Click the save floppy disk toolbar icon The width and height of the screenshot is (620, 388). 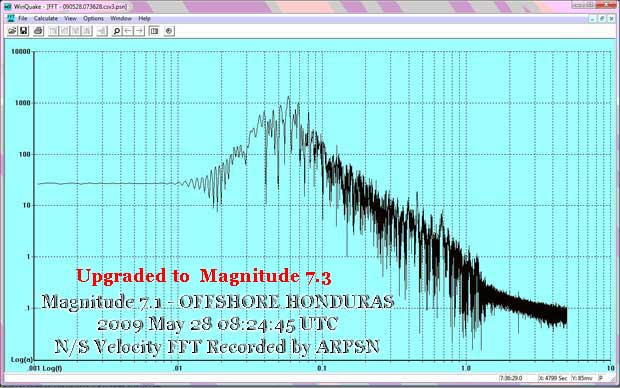point(24,31)
